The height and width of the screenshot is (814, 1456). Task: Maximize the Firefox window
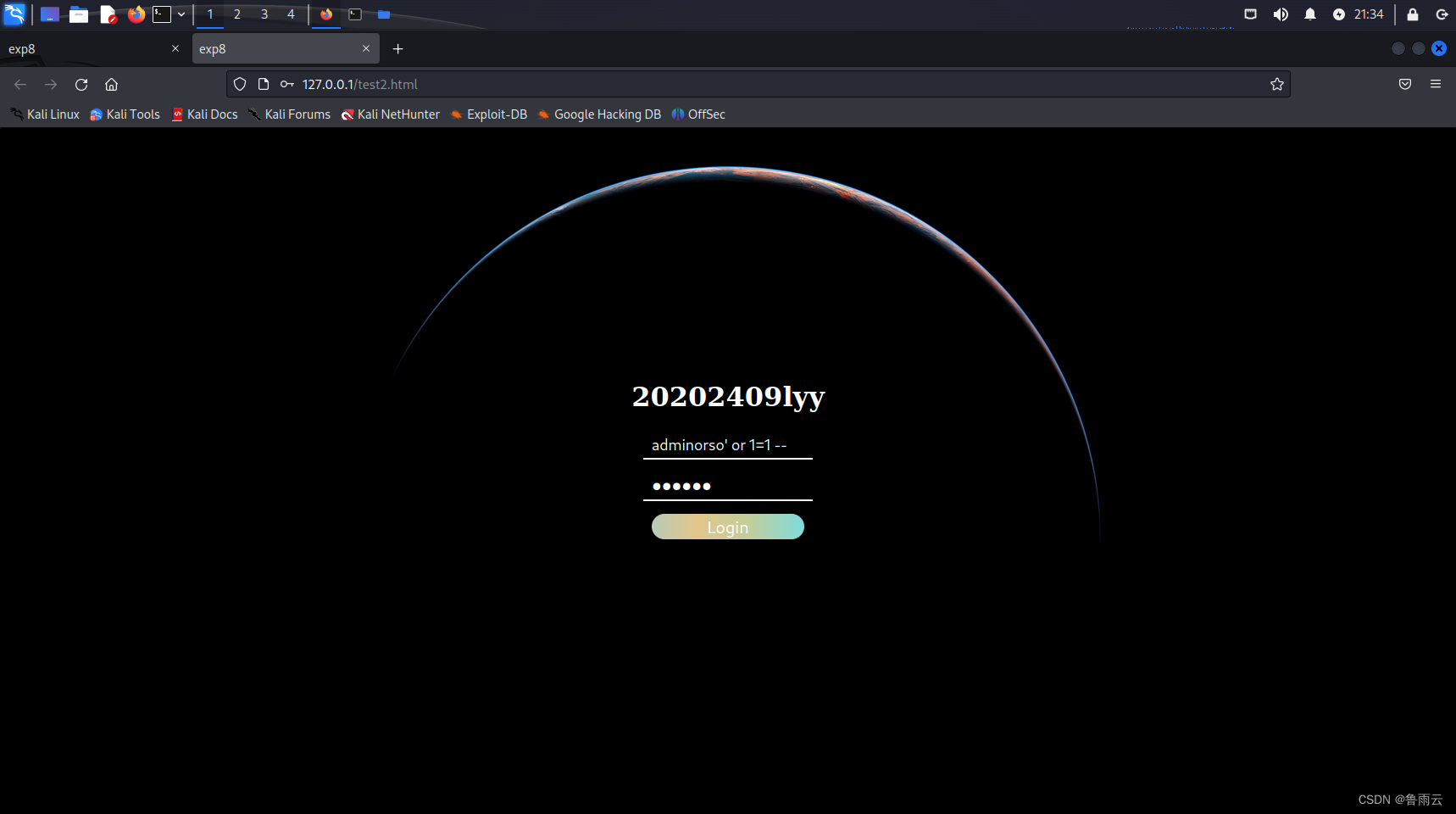[x=1419, y=48]
